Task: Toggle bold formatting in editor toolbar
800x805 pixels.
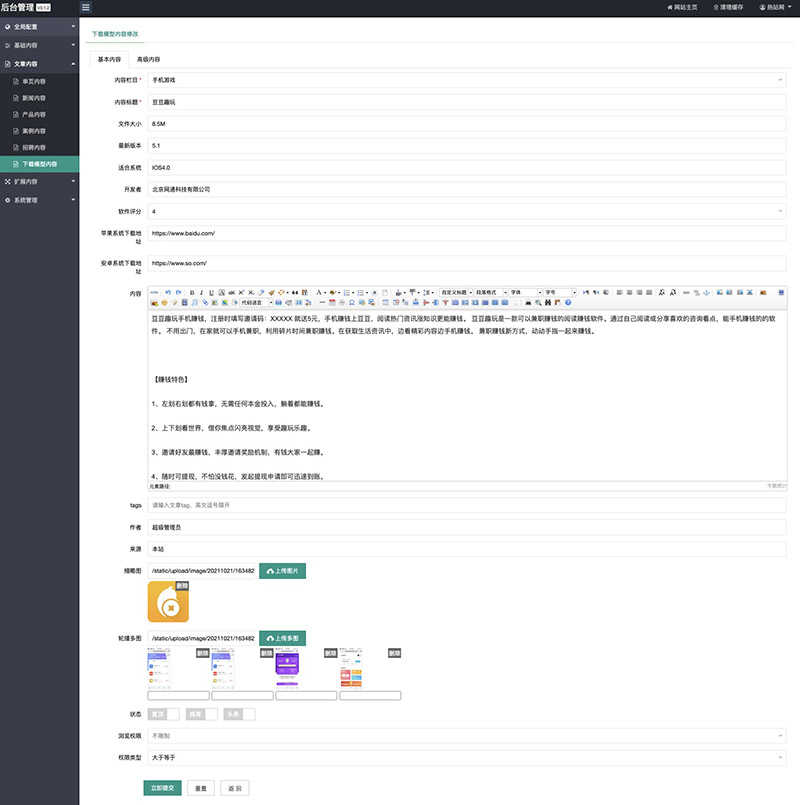Action: (x=192, y=292)
